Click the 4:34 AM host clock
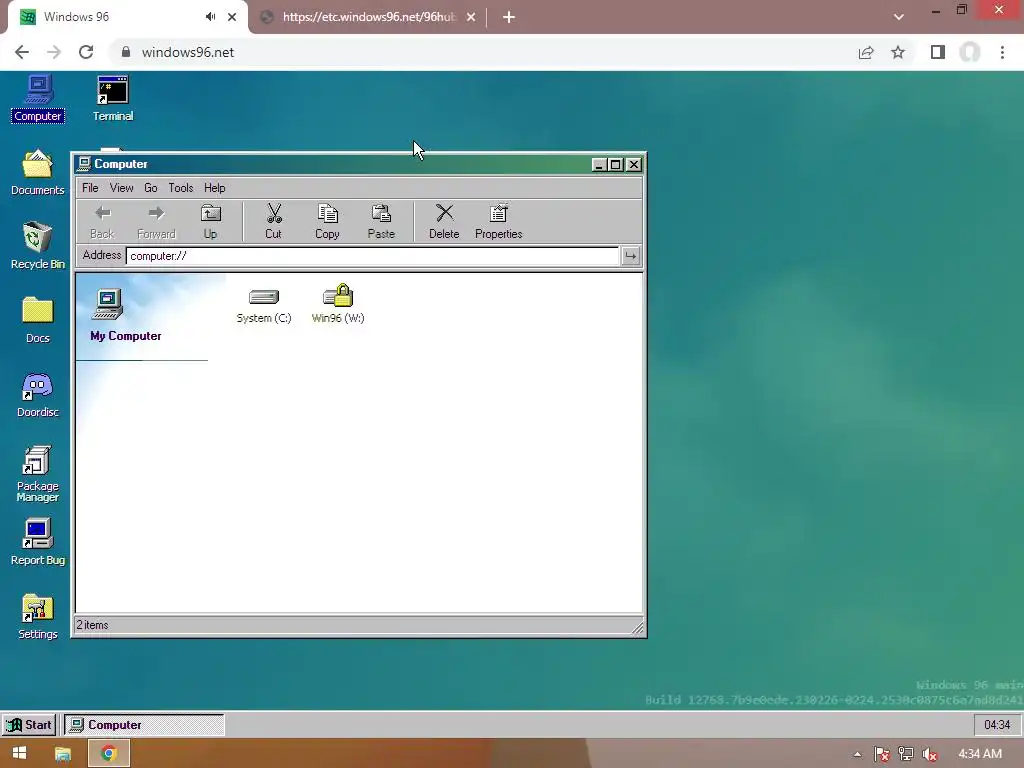1024x768 pixels. click(x=980, y=754)
